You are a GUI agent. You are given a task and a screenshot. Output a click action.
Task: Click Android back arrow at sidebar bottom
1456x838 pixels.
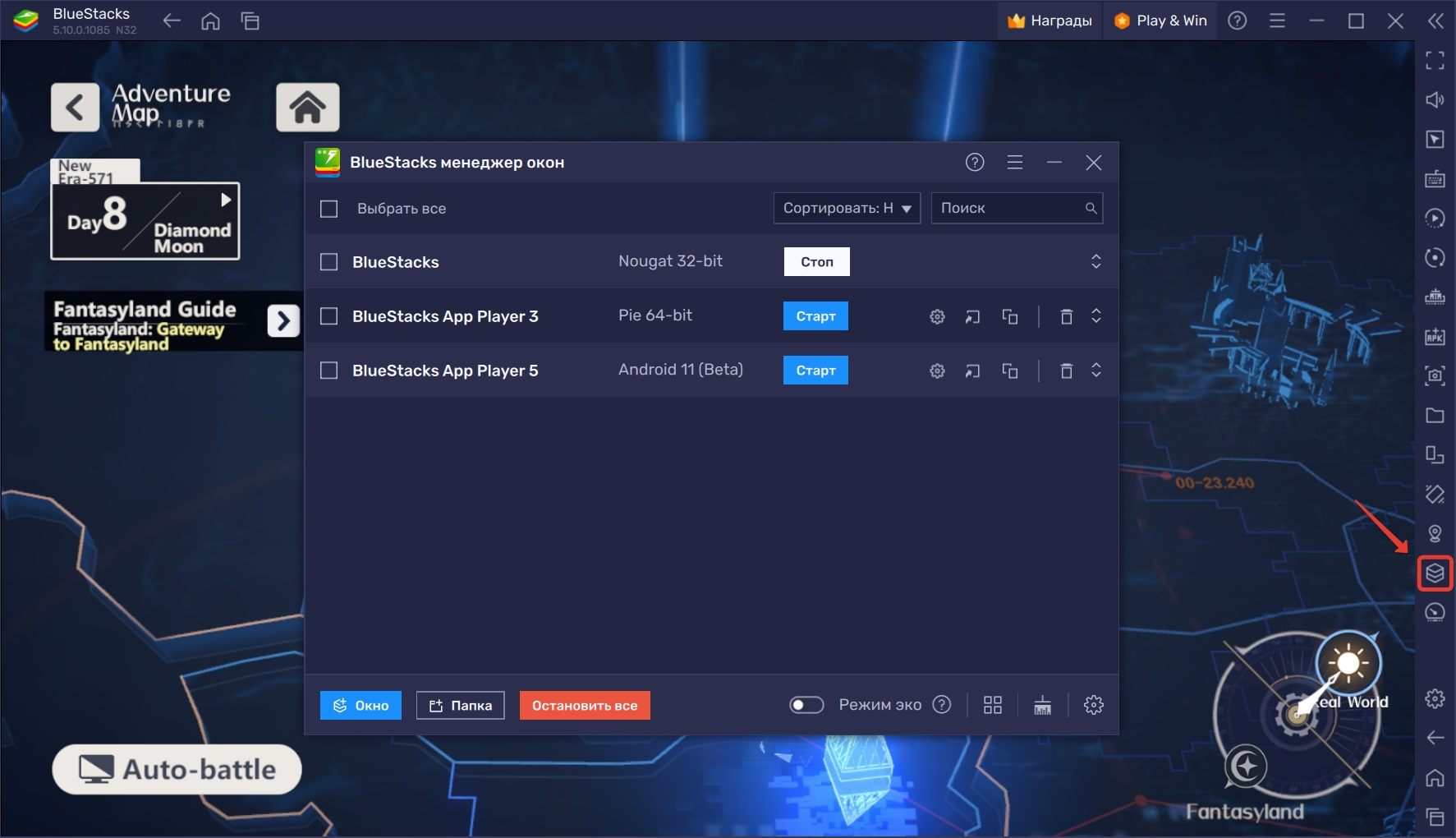tap(1435, 738)
